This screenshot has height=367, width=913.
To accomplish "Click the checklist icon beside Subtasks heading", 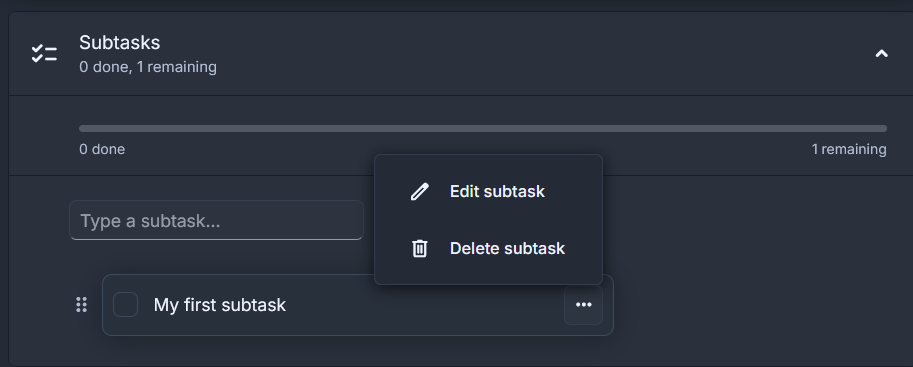I will click(44, 54).
